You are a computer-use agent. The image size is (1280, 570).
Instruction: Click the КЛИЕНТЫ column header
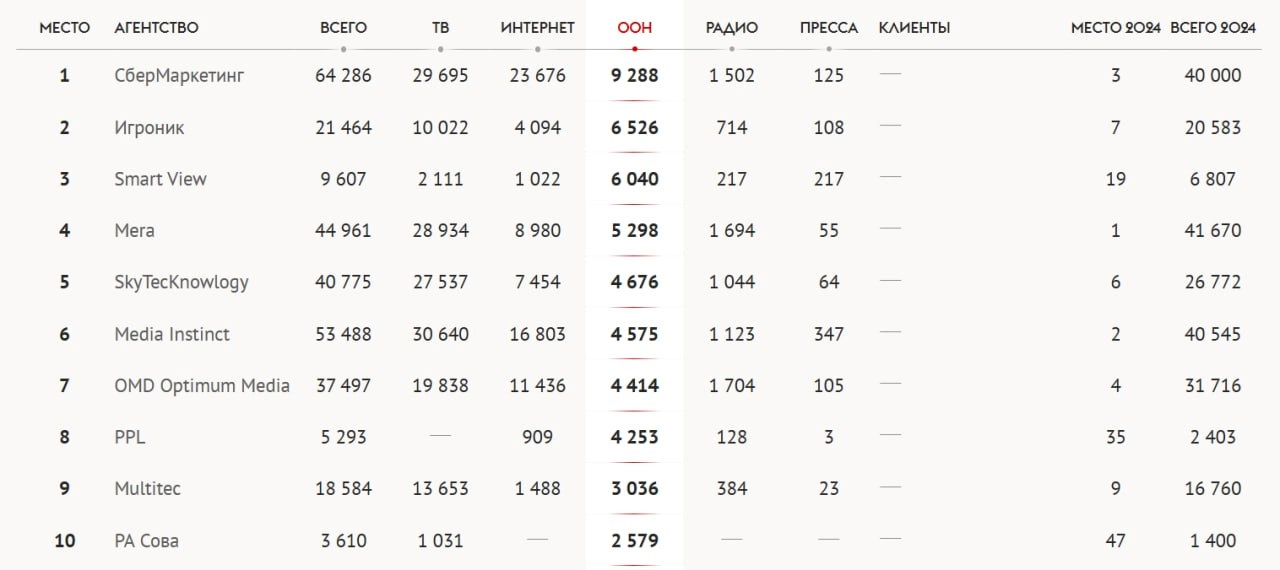915,28
